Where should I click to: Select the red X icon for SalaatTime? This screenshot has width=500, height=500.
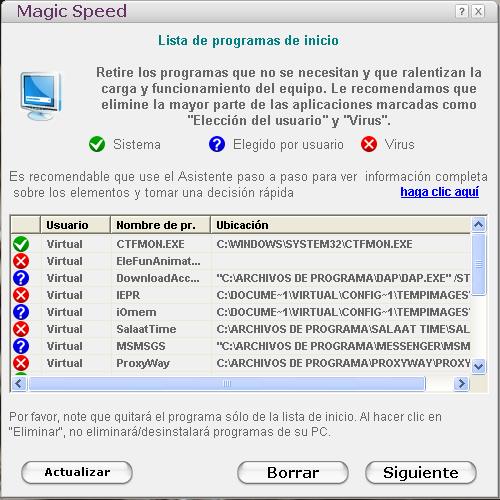[21, 329]
